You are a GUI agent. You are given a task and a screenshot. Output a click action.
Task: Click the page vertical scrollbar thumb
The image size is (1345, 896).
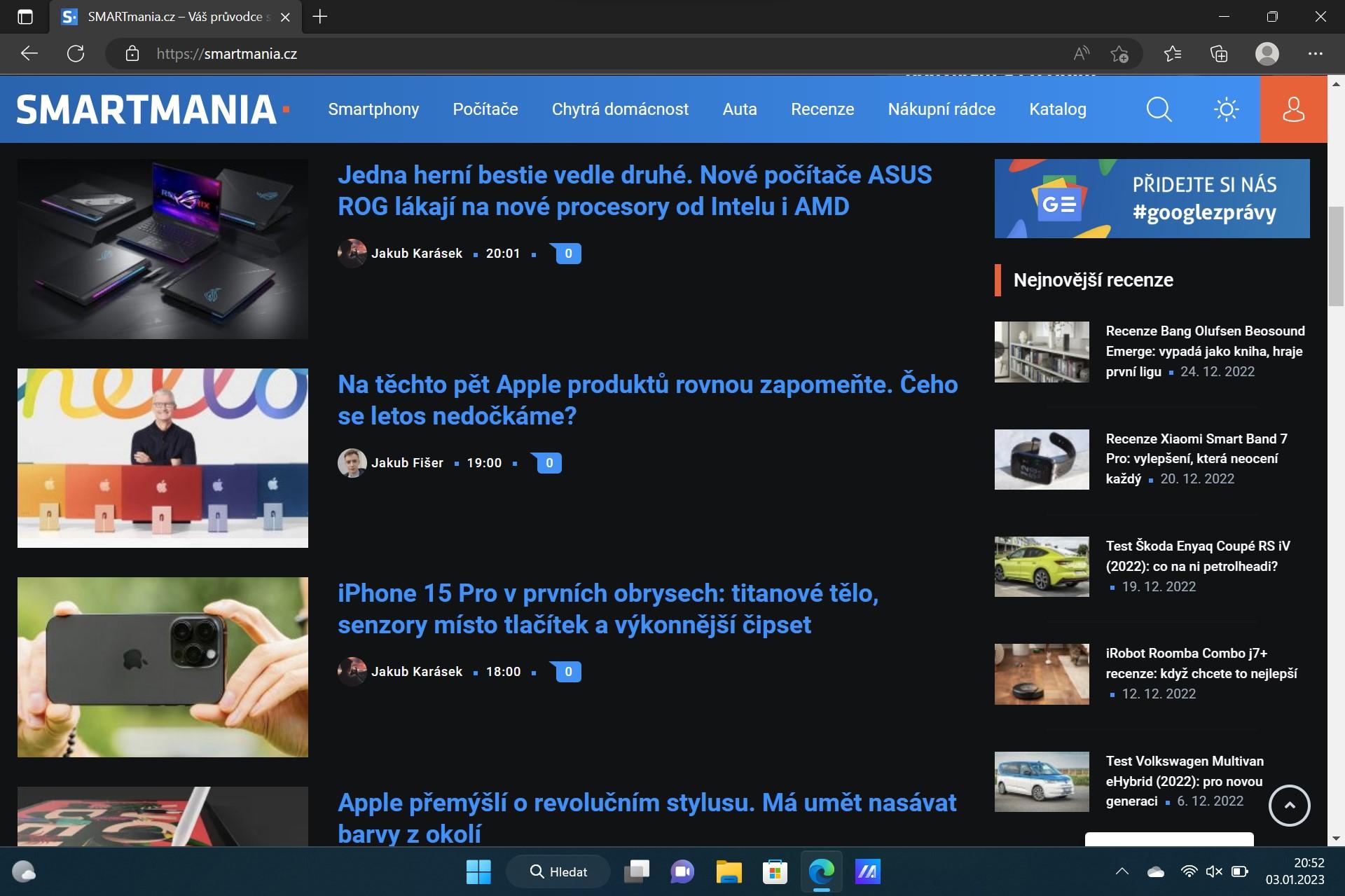1335,257
